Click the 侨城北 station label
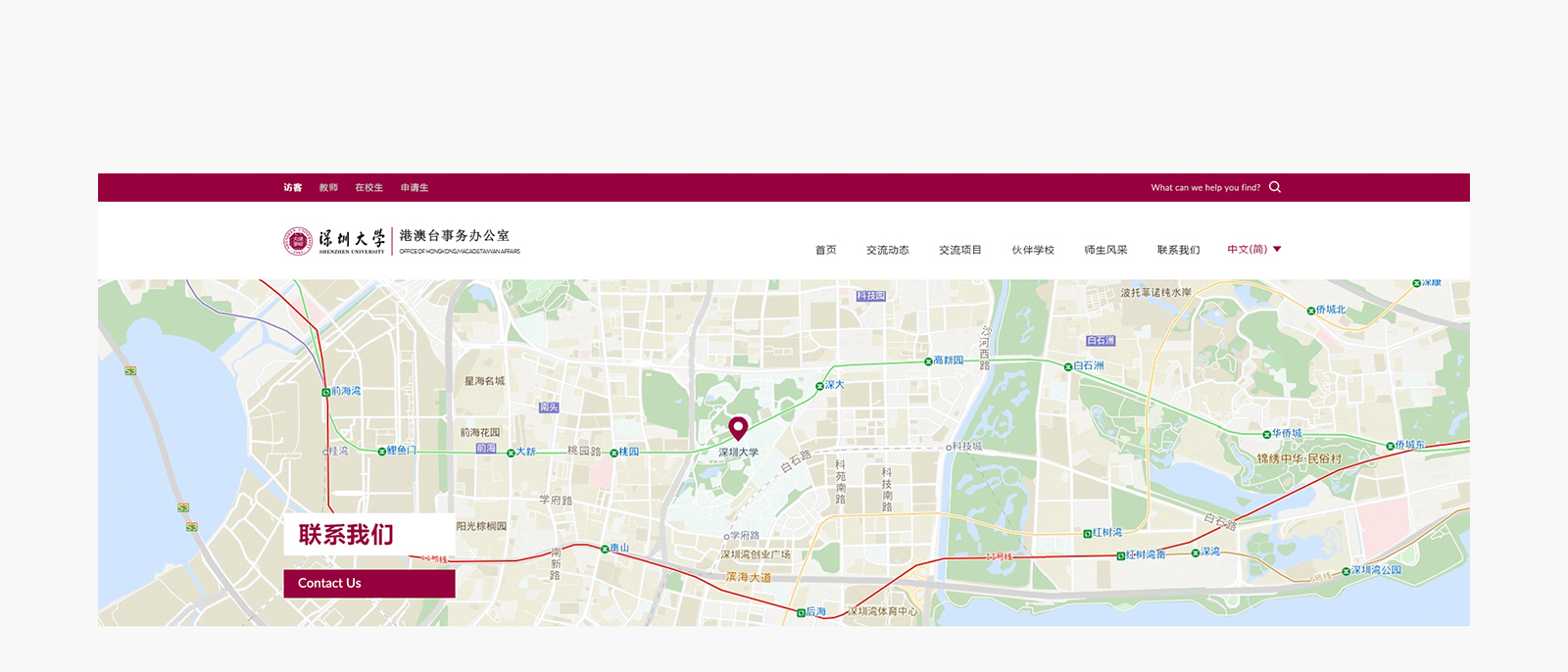1568x672 pixels. (1331, 310)
